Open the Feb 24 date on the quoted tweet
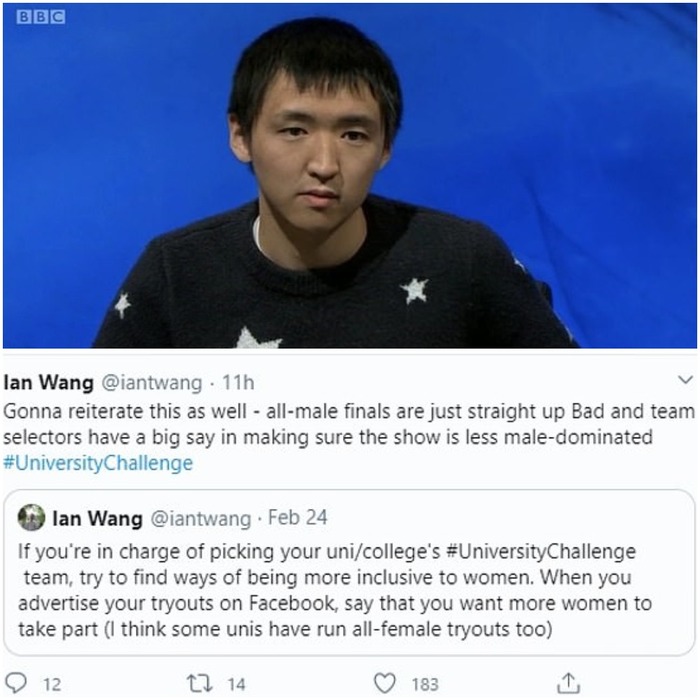 [x=297, y=518]
